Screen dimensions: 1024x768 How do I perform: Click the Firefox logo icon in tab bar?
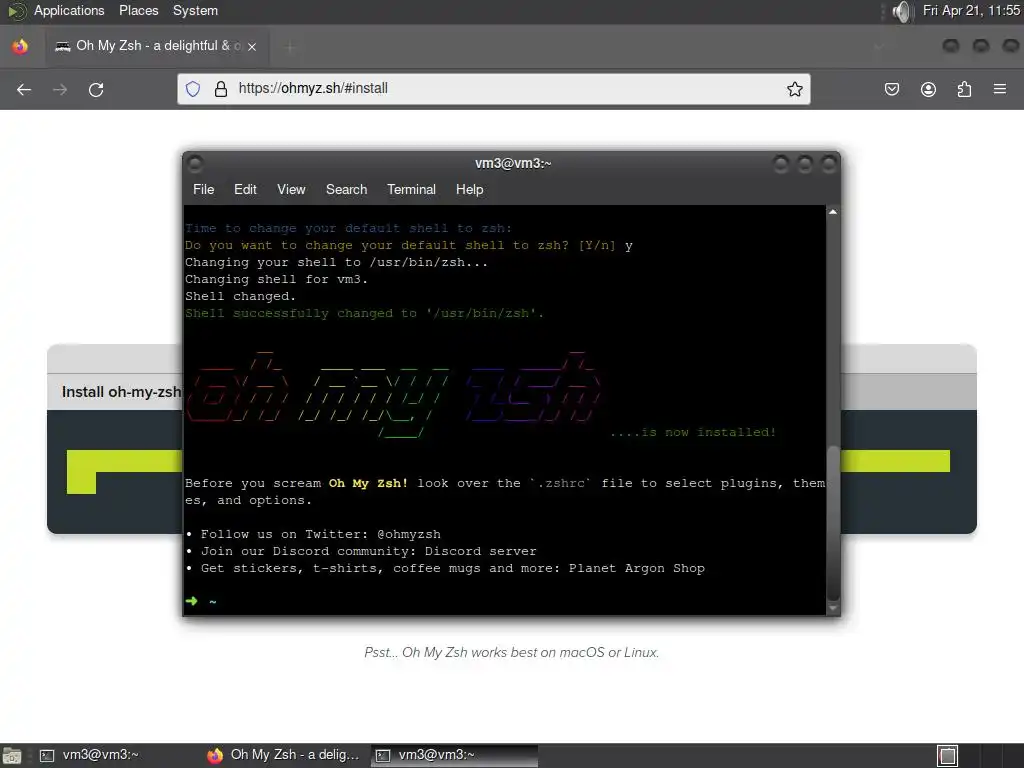tap(20, 46)
